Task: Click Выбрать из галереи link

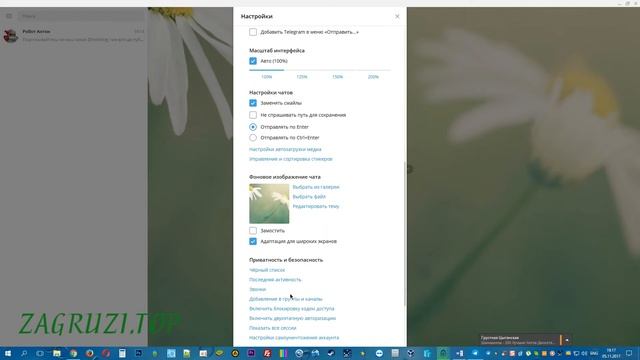Action: pyautogui.click(x=316, y=187)
